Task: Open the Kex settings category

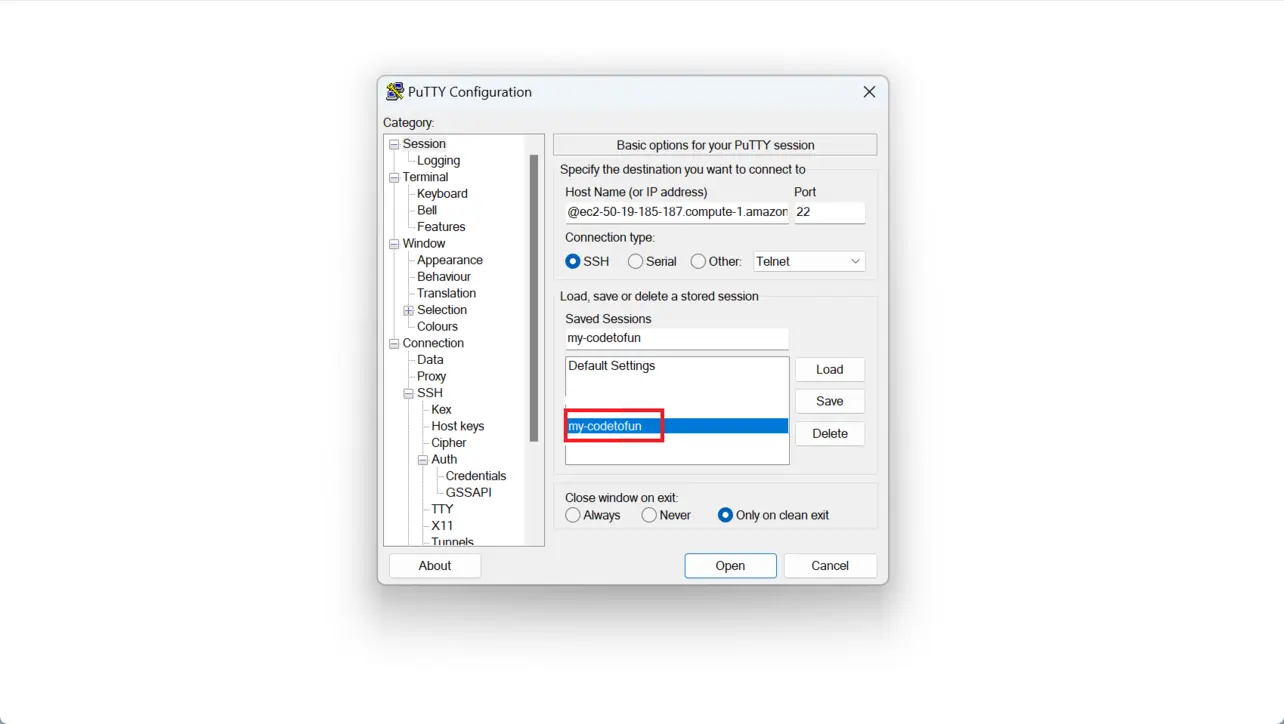Action: [x=441, y=410]
